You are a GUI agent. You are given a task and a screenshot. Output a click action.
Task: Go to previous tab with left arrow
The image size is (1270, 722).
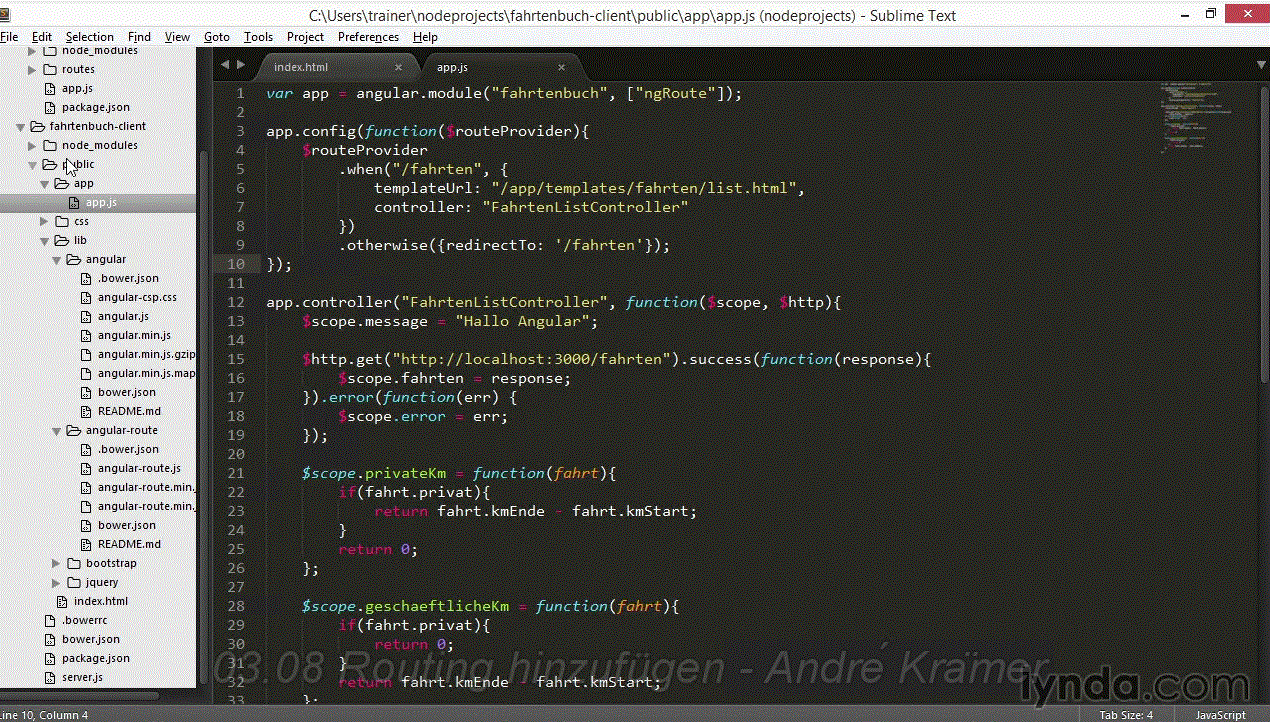[225, 65]
